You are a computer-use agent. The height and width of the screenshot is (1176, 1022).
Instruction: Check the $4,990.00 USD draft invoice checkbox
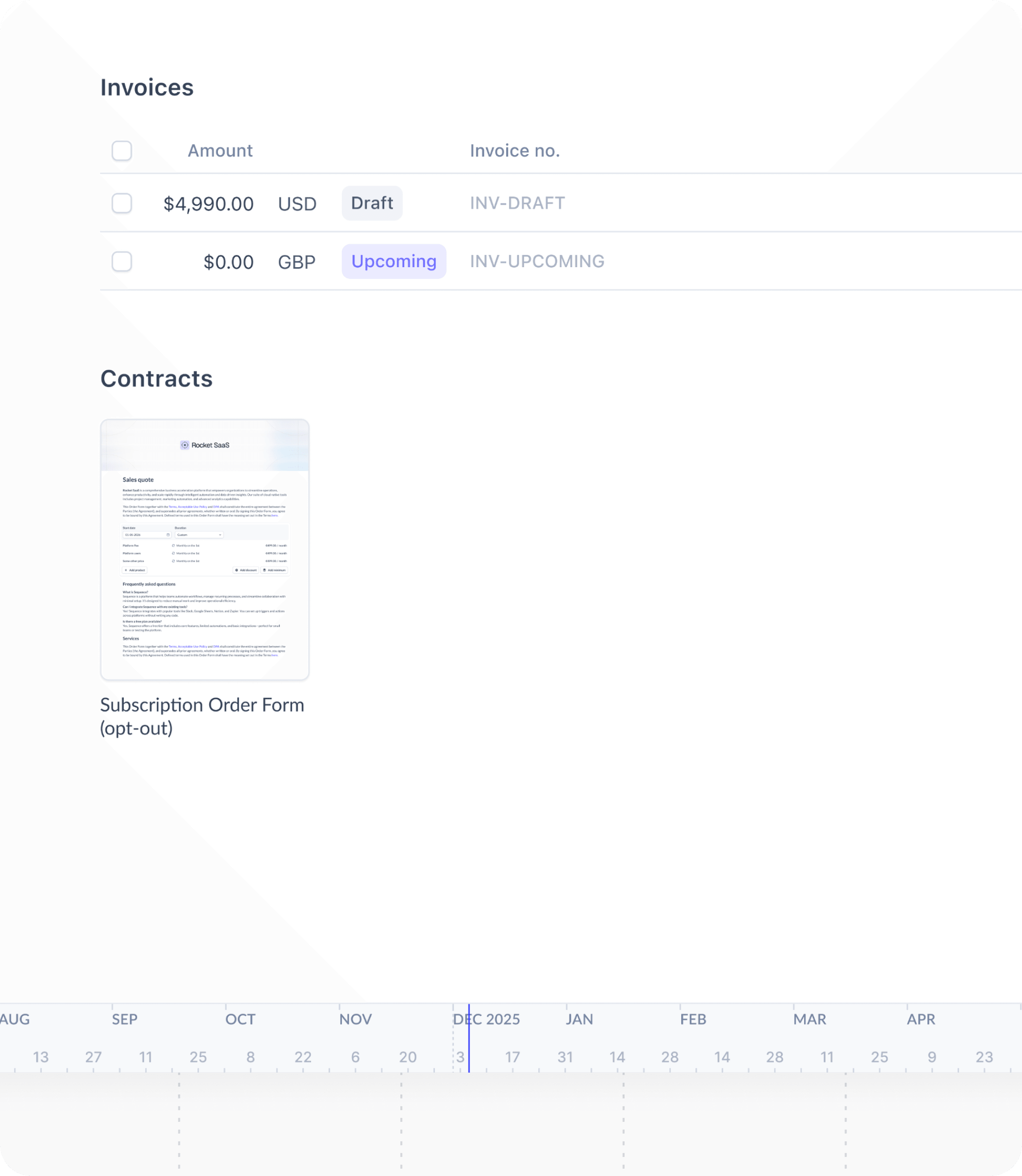point(121,204)
